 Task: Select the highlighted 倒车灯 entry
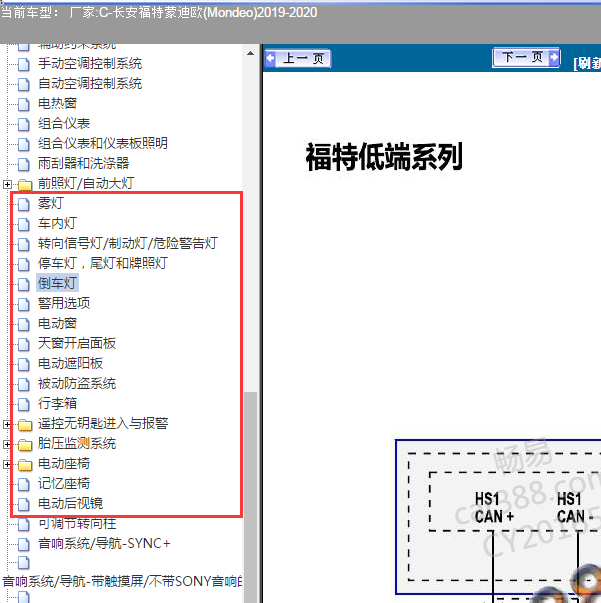[x=57, y=283]
